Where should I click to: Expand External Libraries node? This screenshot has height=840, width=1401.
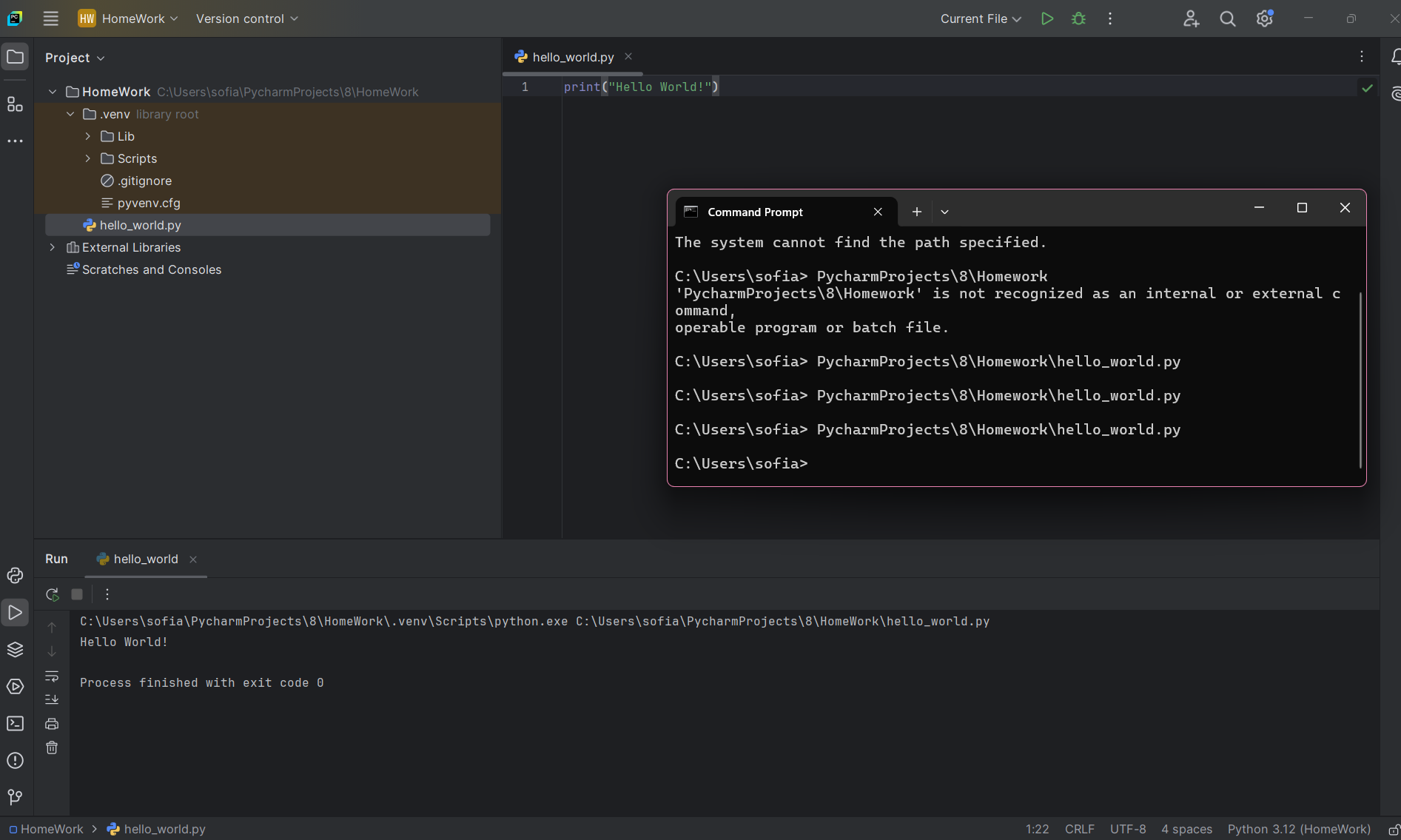pyautogui.click(x=53, y=247)
